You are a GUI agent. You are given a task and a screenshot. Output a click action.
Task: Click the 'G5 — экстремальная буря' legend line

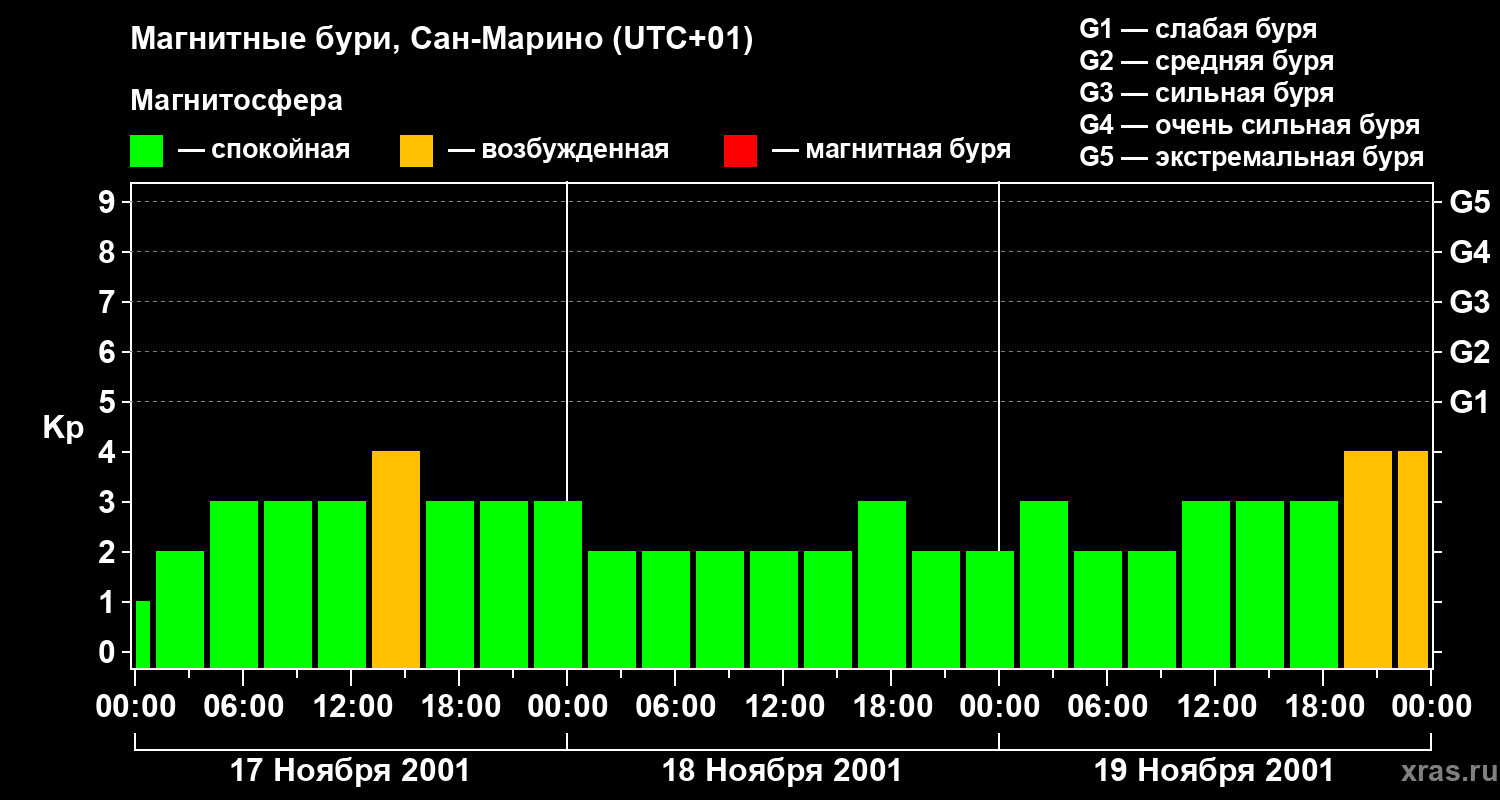(x=1252, y=158)
